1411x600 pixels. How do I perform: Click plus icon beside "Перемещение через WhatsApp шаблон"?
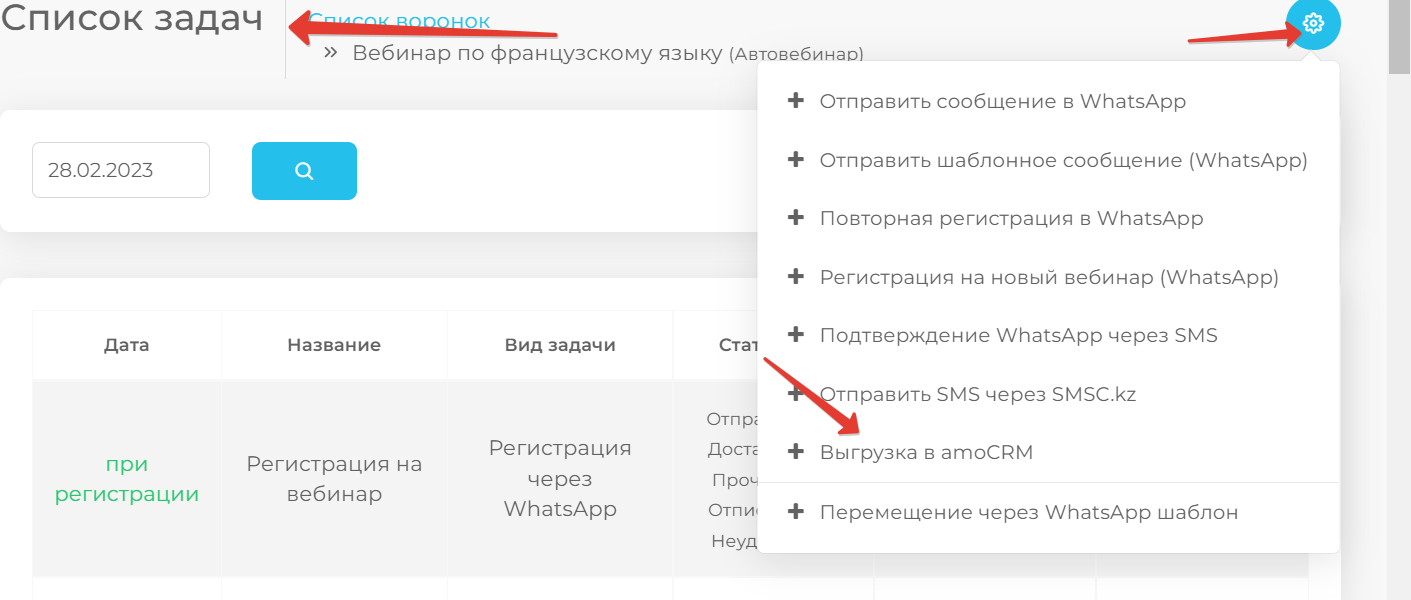tap(796, 511)
